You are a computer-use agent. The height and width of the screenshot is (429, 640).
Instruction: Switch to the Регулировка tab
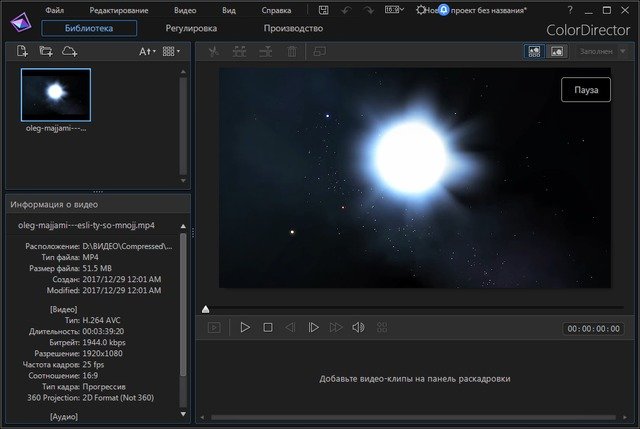pos(193,28)
